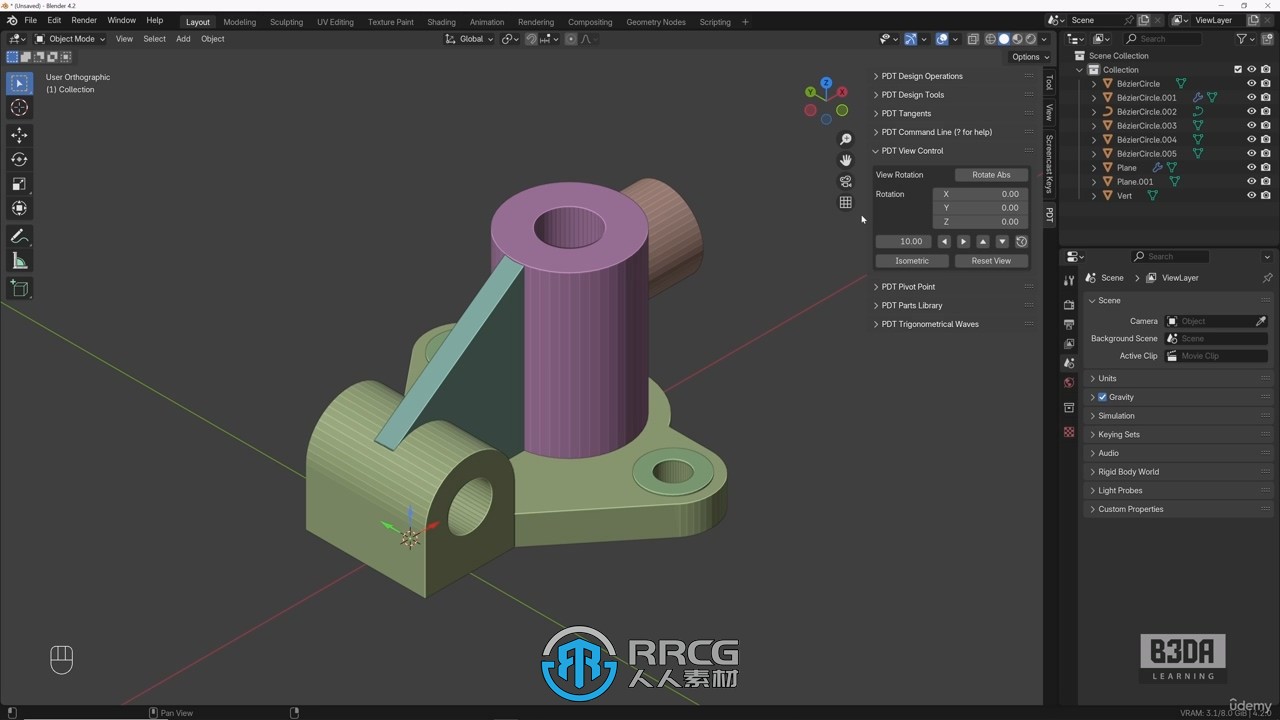Open the Output properties tab
The width and height of the screenshot is (1280, 720).
pyautogui.click(x=1069, y=324)
